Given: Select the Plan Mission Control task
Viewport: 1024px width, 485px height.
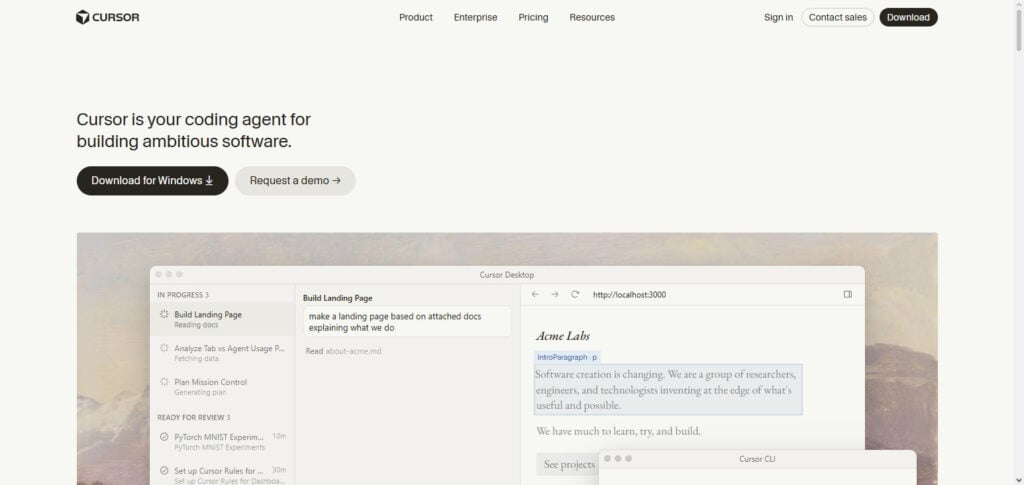Looking at the screenshot, I should (223, 387).
